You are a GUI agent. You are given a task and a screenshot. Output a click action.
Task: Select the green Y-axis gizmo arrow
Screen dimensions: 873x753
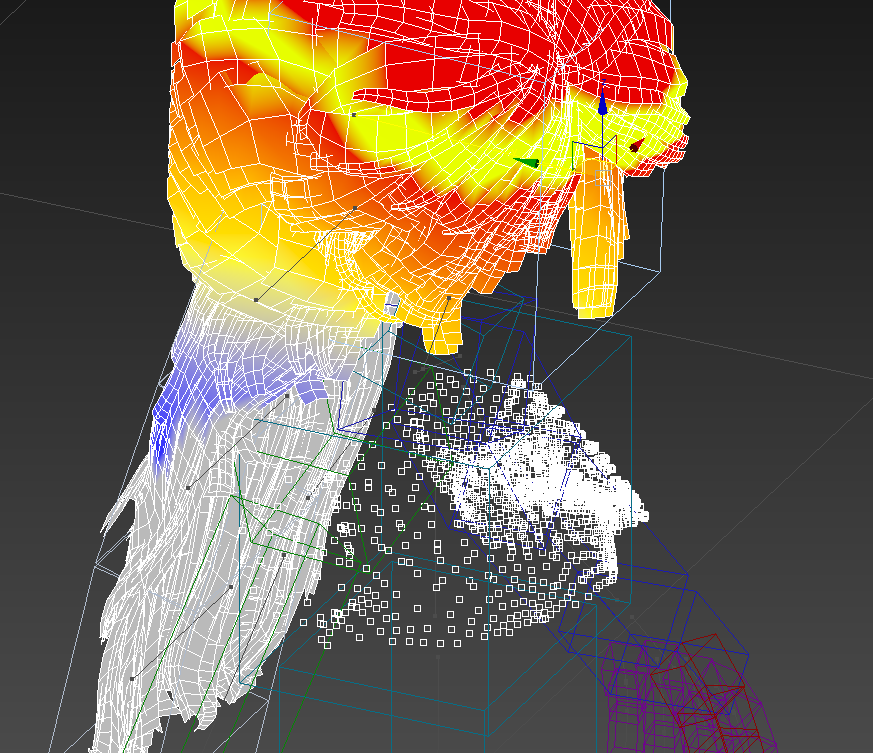pyautogui.click(x=526, y=162)
